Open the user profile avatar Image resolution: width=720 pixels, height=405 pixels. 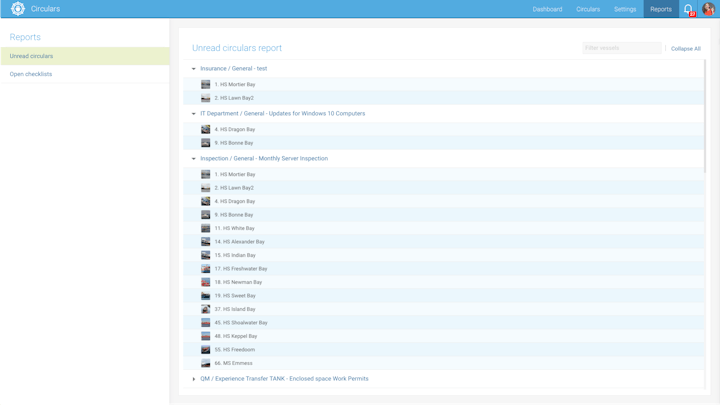click(x=708, y=9)
